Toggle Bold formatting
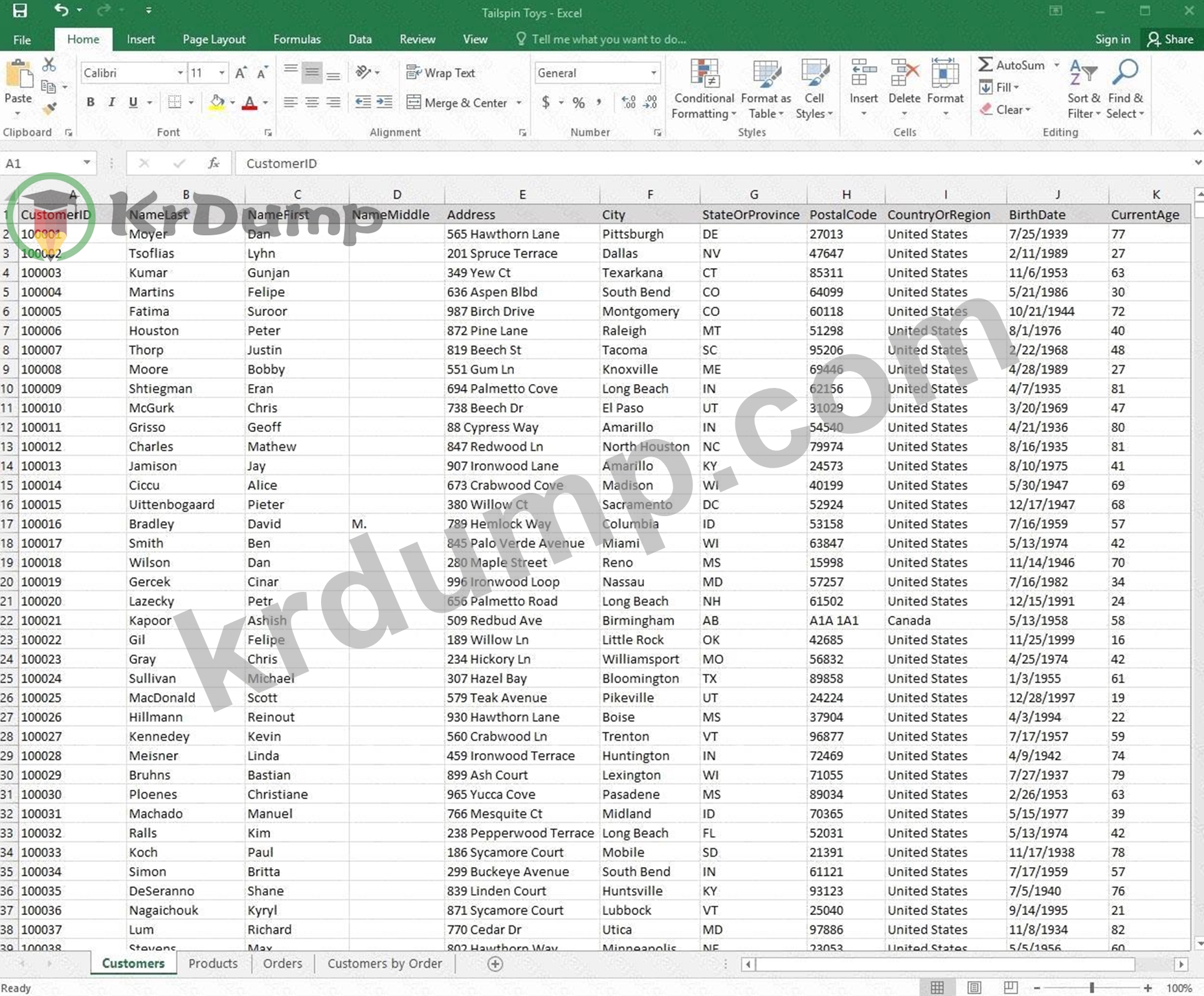 pos(91,102)
